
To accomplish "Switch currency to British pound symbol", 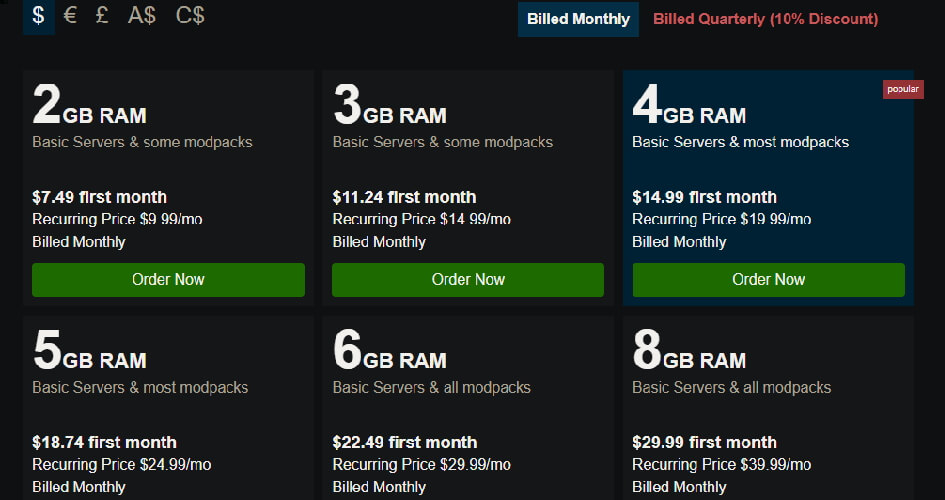I will click(x=102, y=15).
